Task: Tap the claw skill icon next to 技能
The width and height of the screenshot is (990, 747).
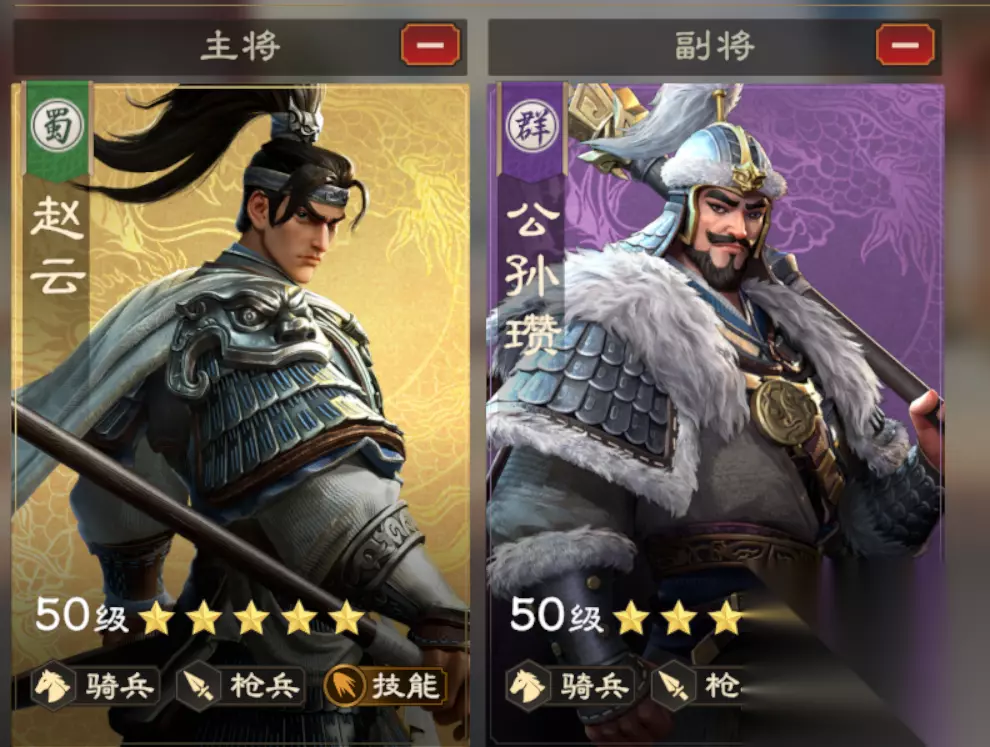Action: click(343, 685)
